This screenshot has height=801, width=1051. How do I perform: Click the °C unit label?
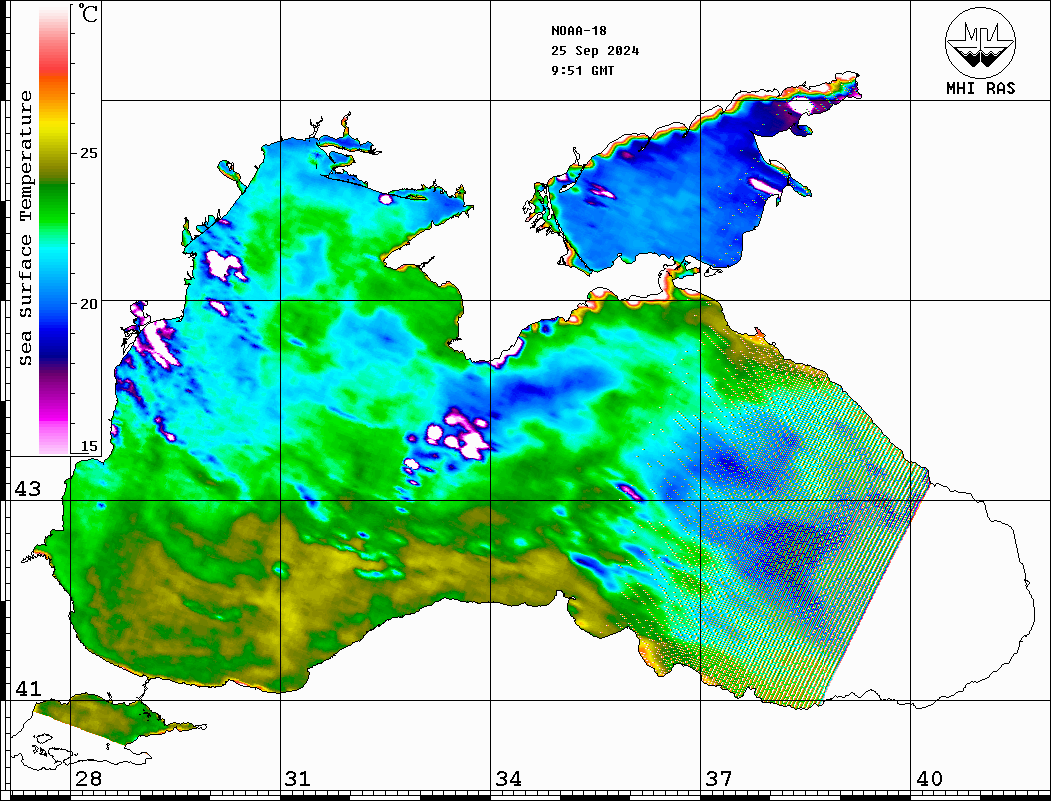(88, 13)
